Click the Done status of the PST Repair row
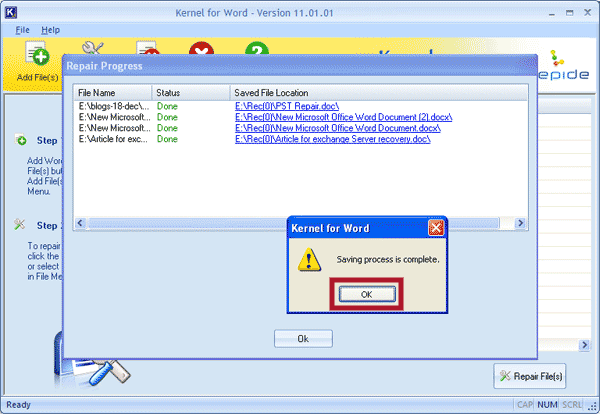Viewport: 600px width, 414px height. click(x=167, y=106)
